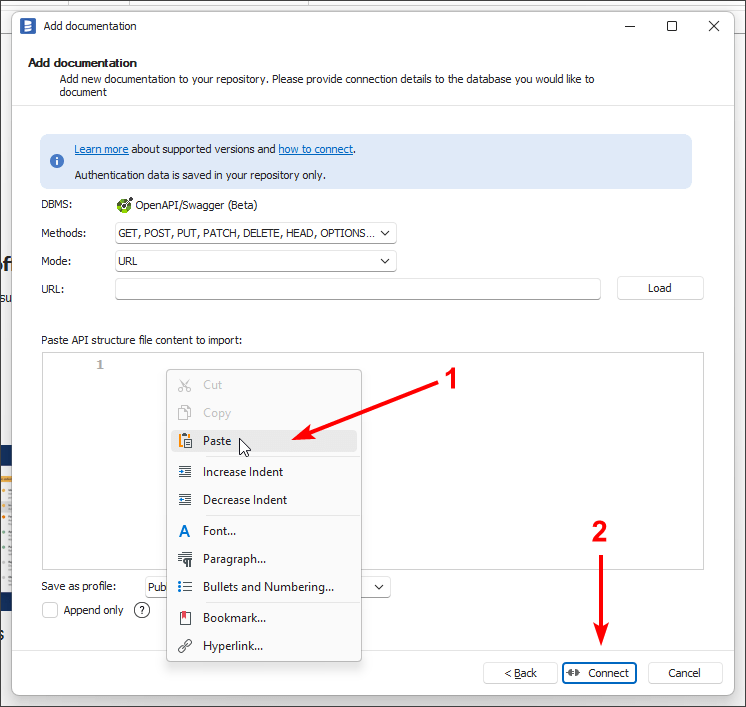746x707 pixels.
Task: Click the Cancel button
Action: tap(685, 673)
